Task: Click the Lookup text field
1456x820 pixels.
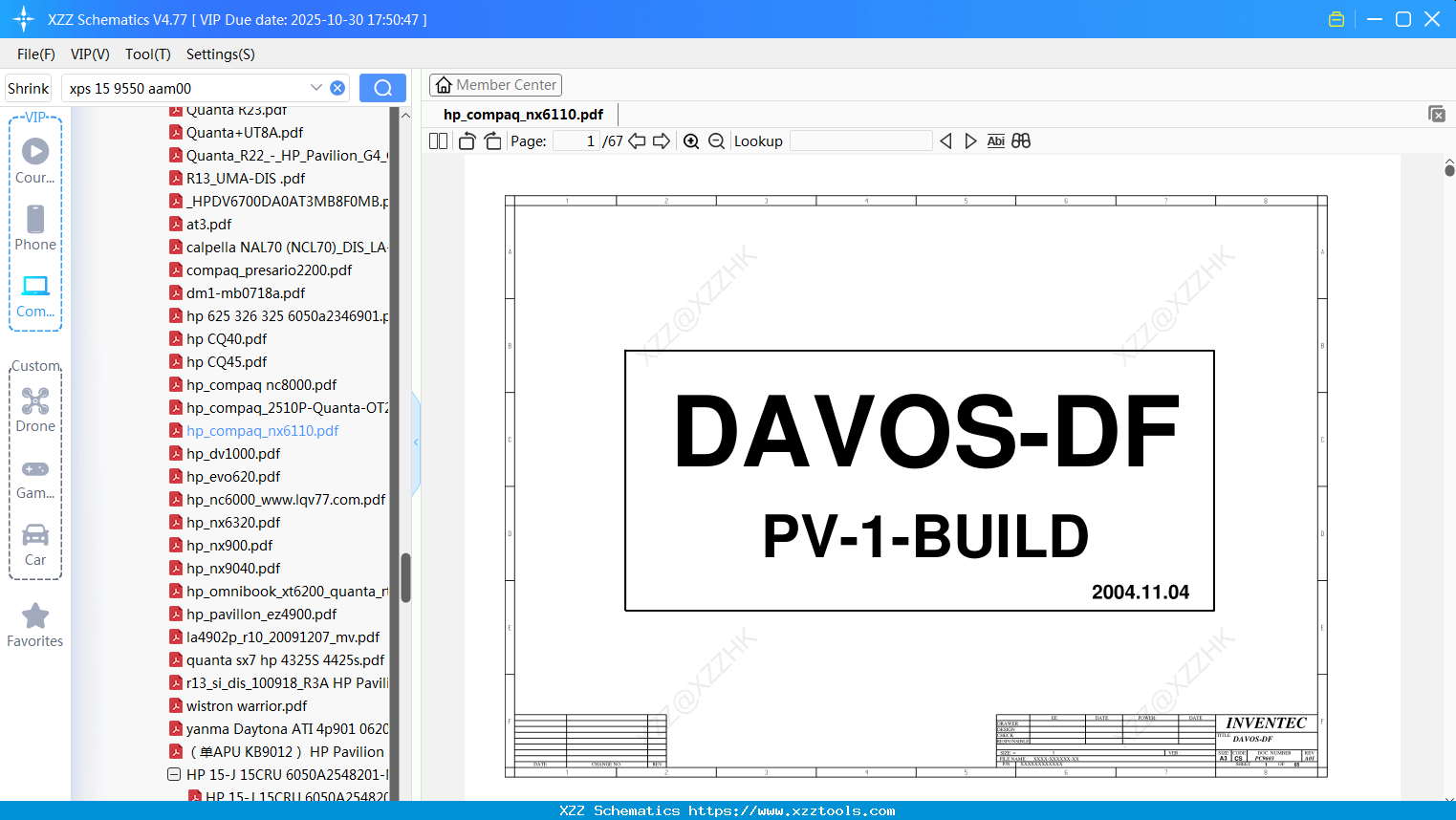Action: point(861,141)
